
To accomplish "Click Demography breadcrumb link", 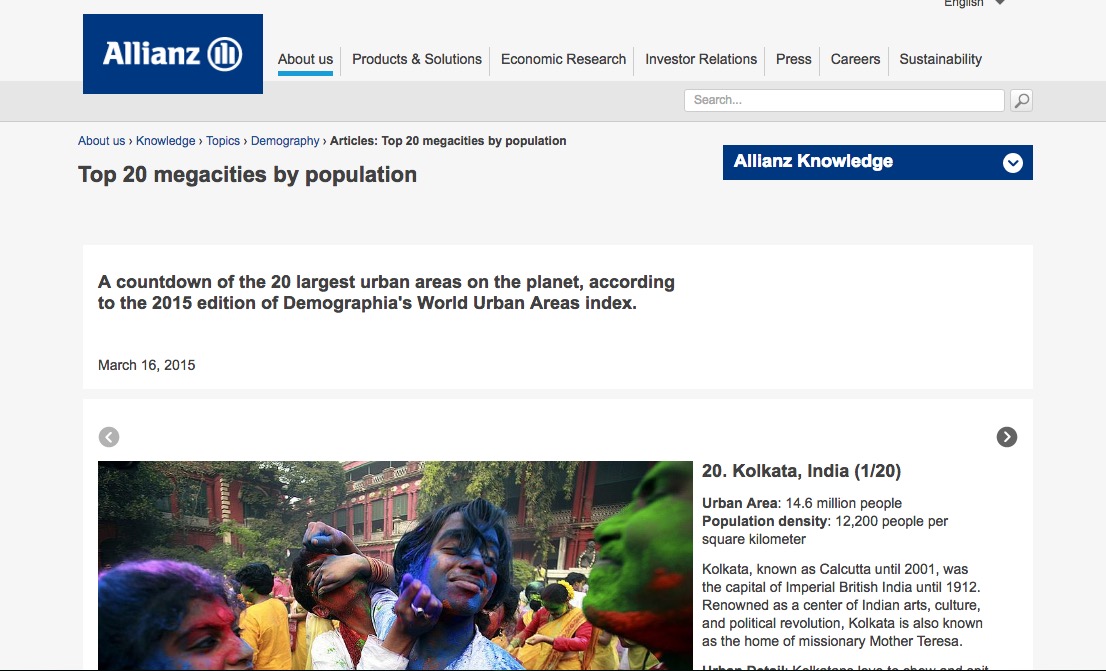I will point(285,140).
